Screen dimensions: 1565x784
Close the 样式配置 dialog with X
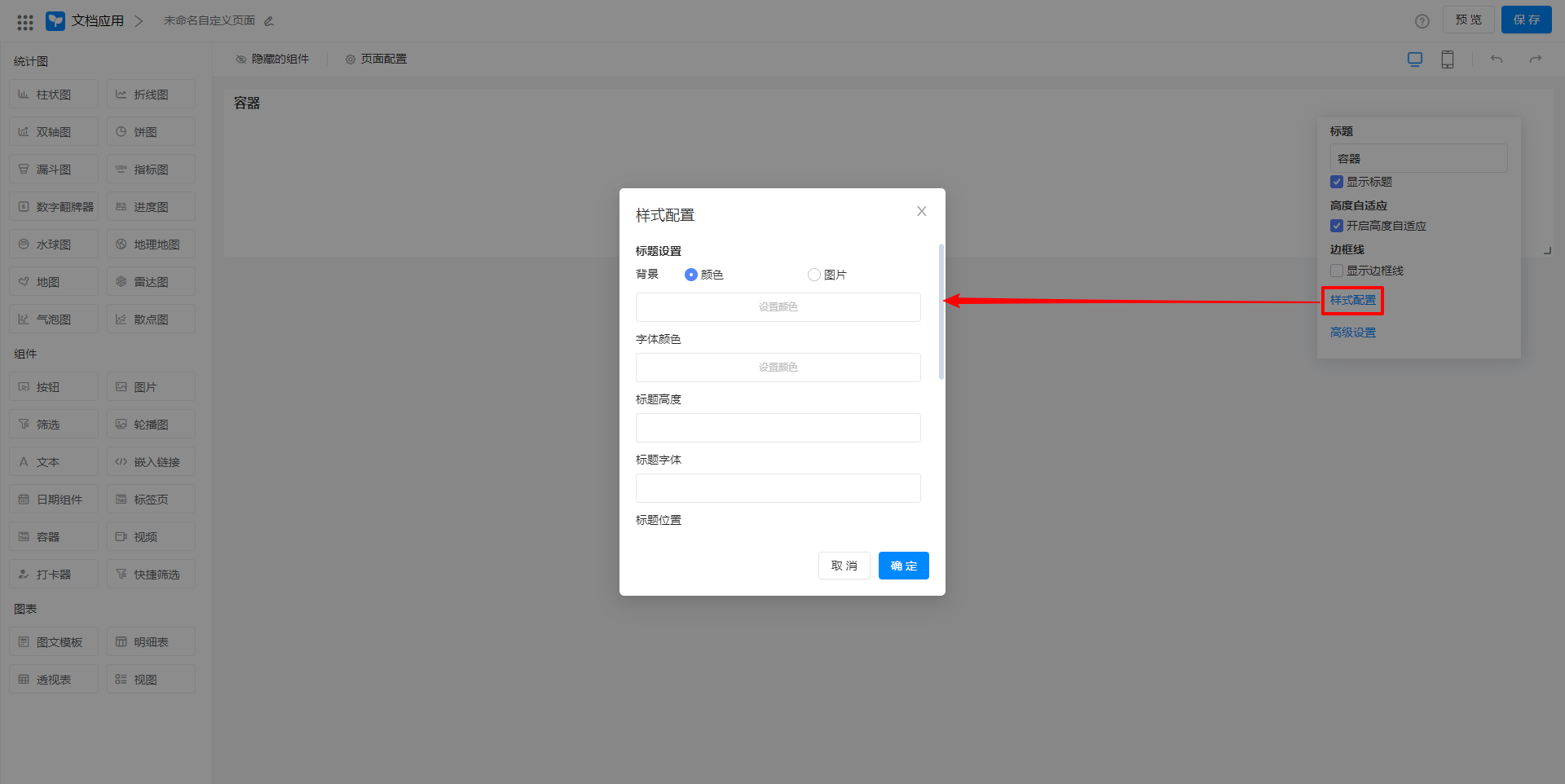click(922, 211)
